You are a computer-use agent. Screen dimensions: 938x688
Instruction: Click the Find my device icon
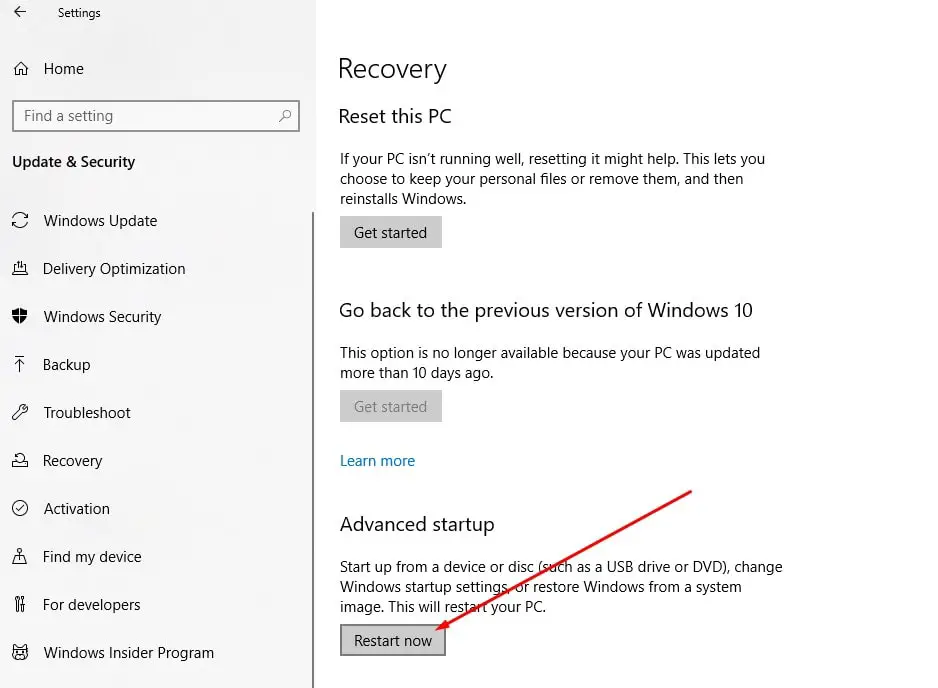[20, 557]
